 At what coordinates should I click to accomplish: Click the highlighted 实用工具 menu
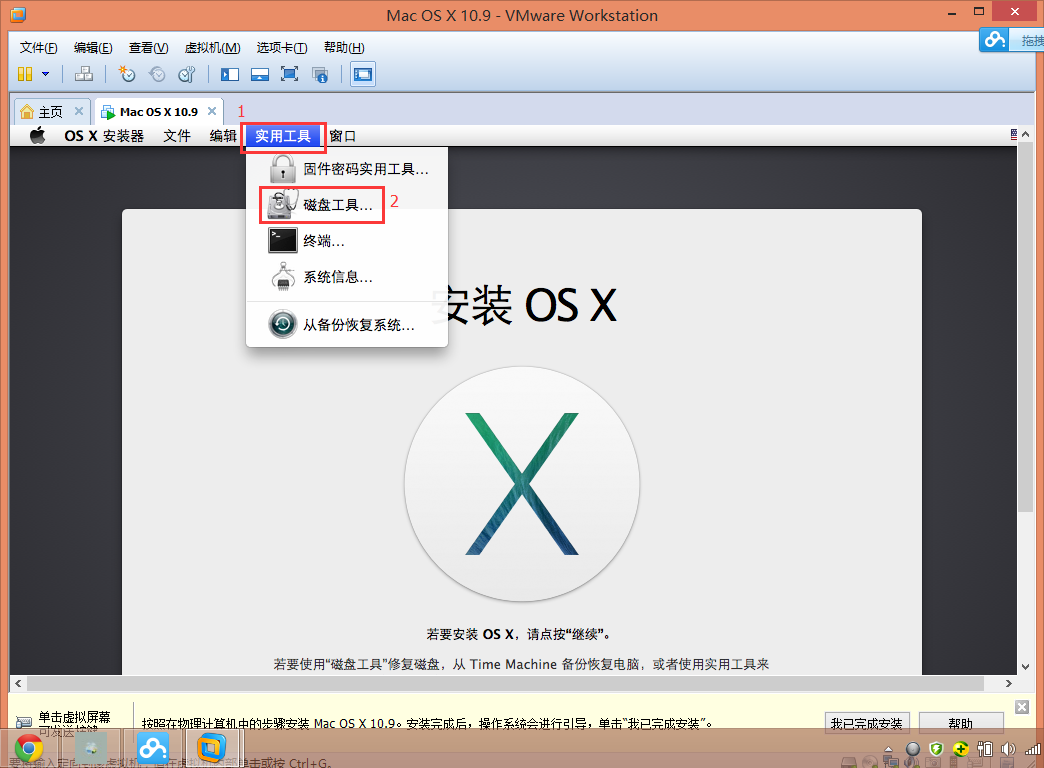pos(283,136)
